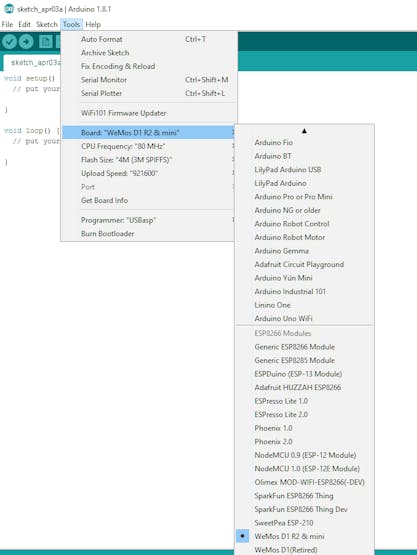Expand the CPU Frequency 80 MHz submenu

click(x=148, y=146)
